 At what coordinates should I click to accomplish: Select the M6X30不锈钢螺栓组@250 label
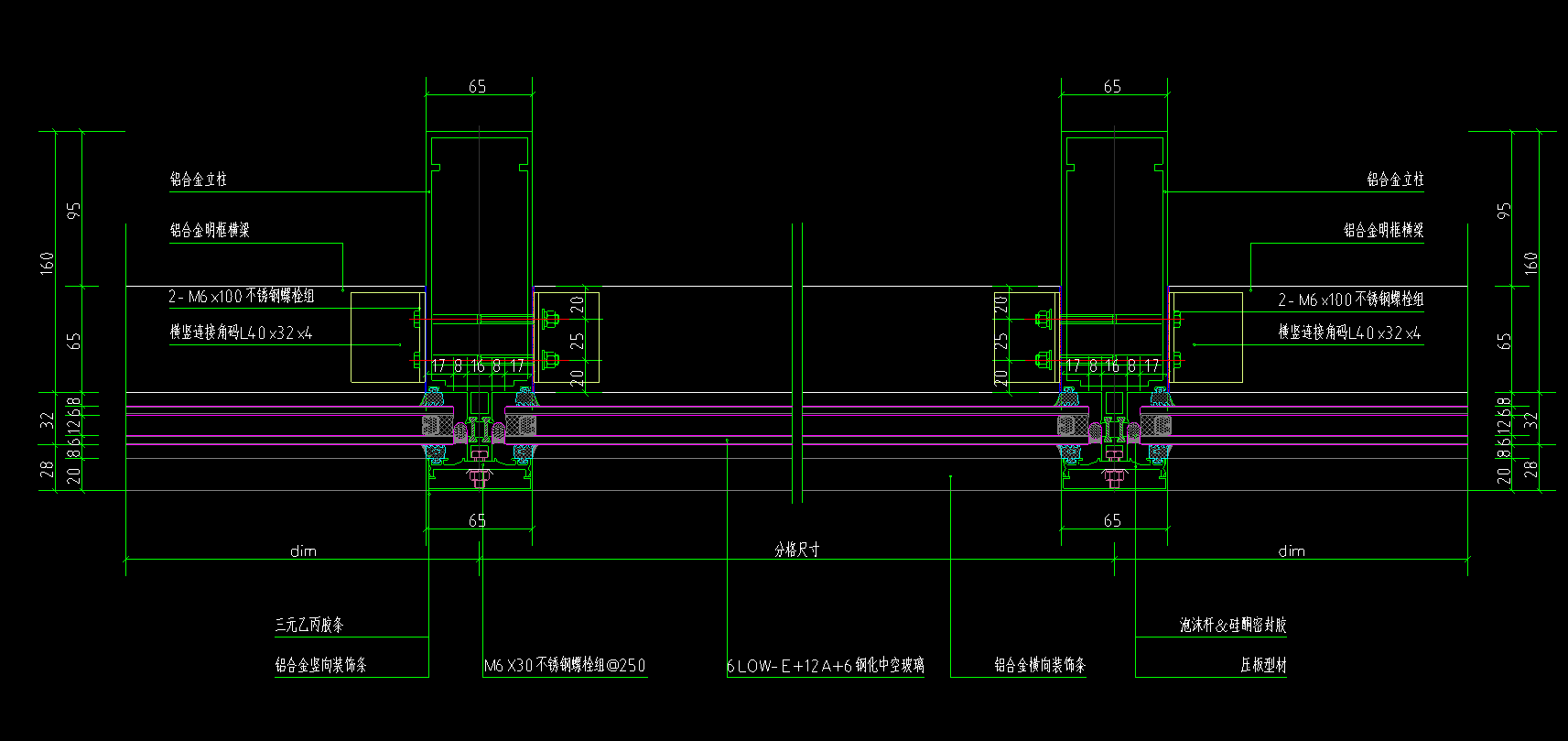[565, 665]
